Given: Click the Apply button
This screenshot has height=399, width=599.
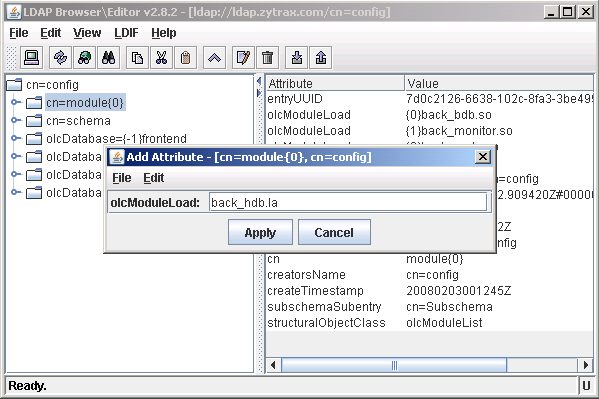Looking at the screenshot, I should click(x=260, y=232).
